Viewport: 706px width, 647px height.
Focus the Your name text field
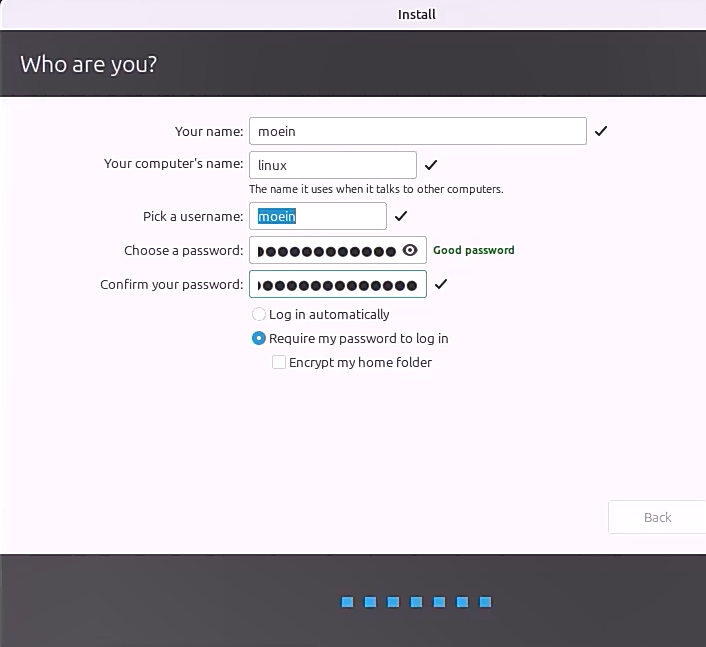[x=417, y=131]
